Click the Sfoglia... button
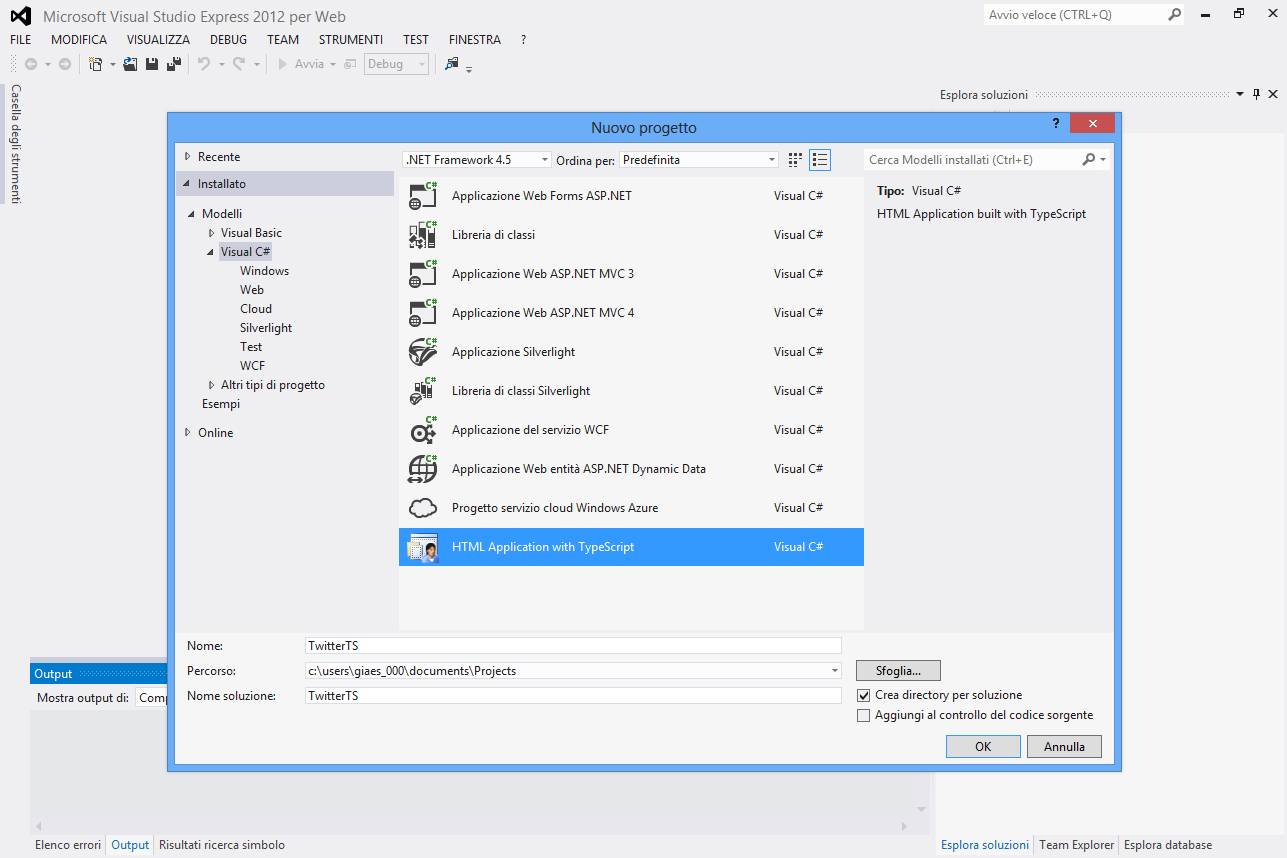This screenshot has width=1287, height=858. (898, 670)
